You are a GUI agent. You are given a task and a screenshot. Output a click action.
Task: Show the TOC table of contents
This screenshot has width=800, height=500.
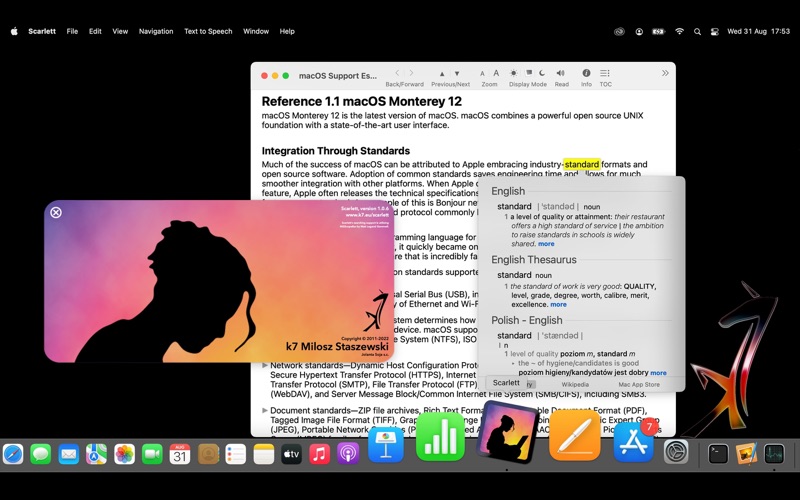point(605,73)
